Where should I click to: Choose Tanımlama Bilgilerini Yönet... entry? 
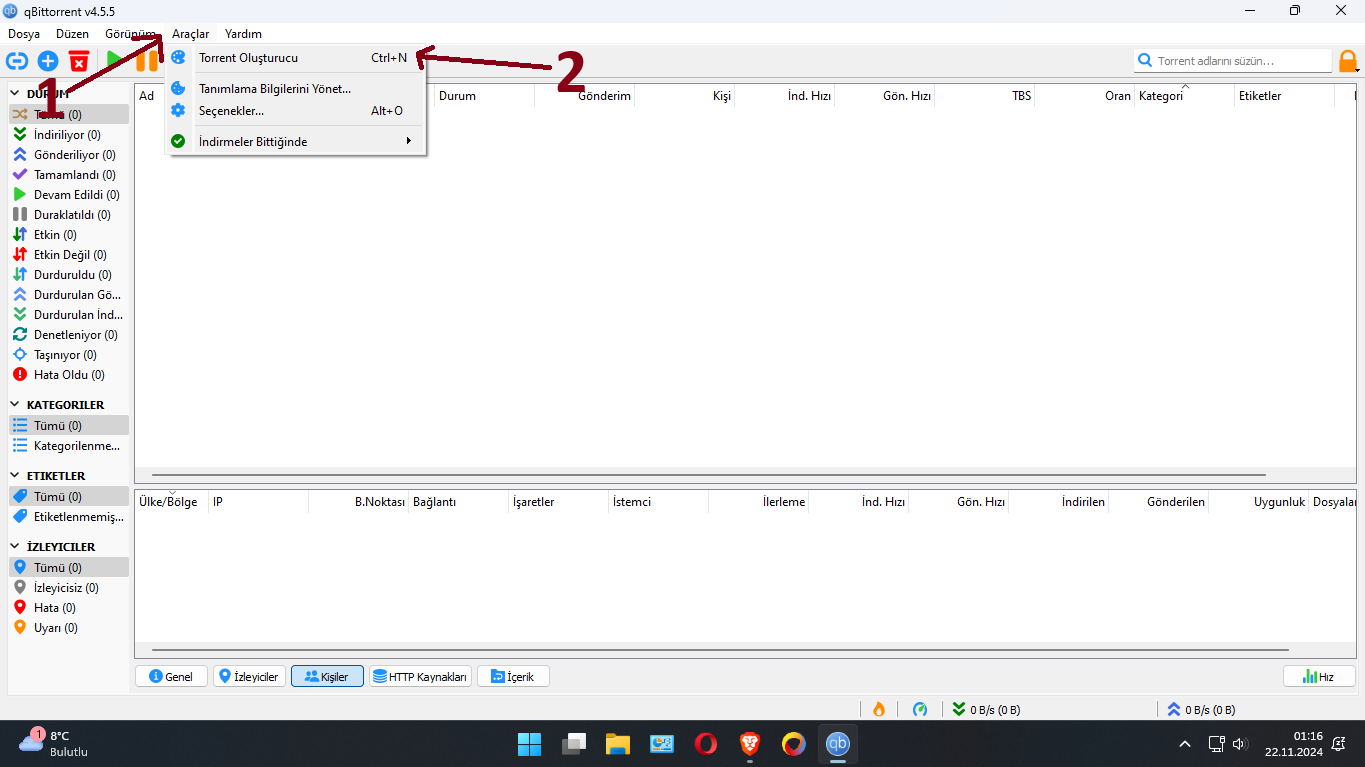click(x=296, y=89)
